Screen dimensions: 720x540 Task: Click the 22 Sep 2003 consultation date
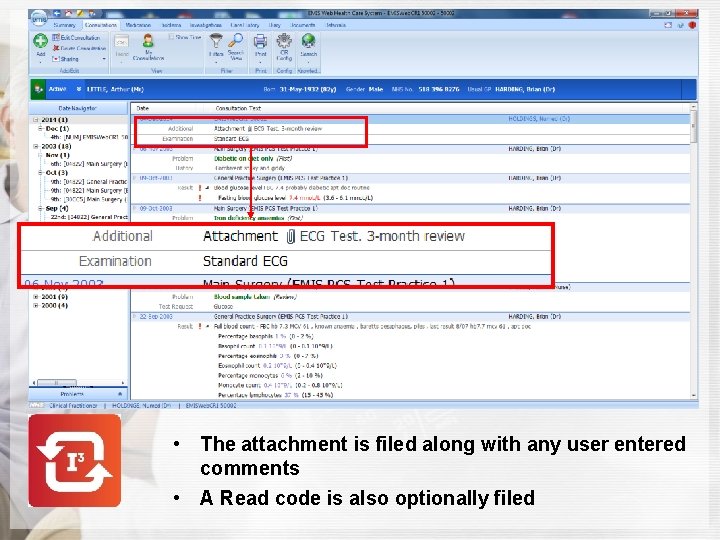156,317
